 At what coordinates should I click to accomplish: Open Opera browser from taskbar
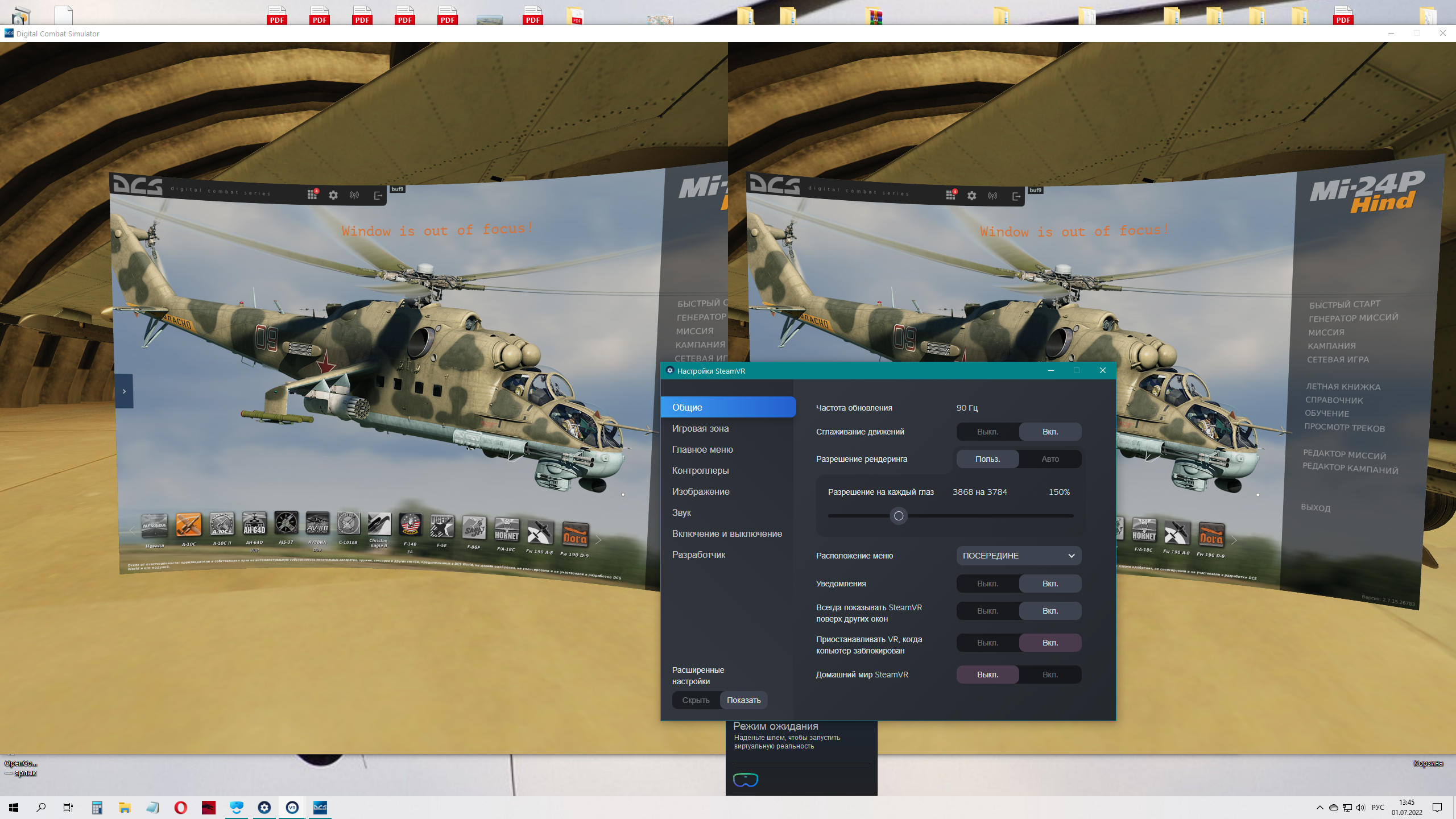coord(181,808)
